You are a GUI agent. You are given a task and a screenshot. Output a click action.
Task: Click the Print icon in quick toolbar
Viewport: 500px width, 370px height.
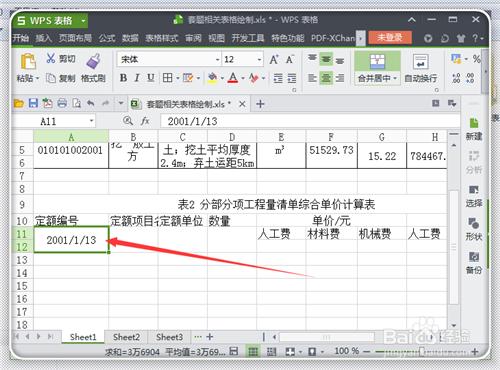pyautogui.click(x=62, y=103)
